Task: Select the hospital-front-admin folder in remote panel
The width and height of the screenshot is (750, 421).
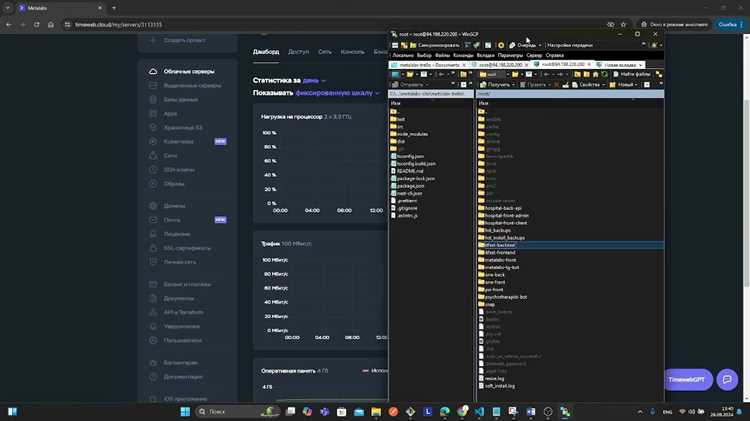Action: click(503, 216)
